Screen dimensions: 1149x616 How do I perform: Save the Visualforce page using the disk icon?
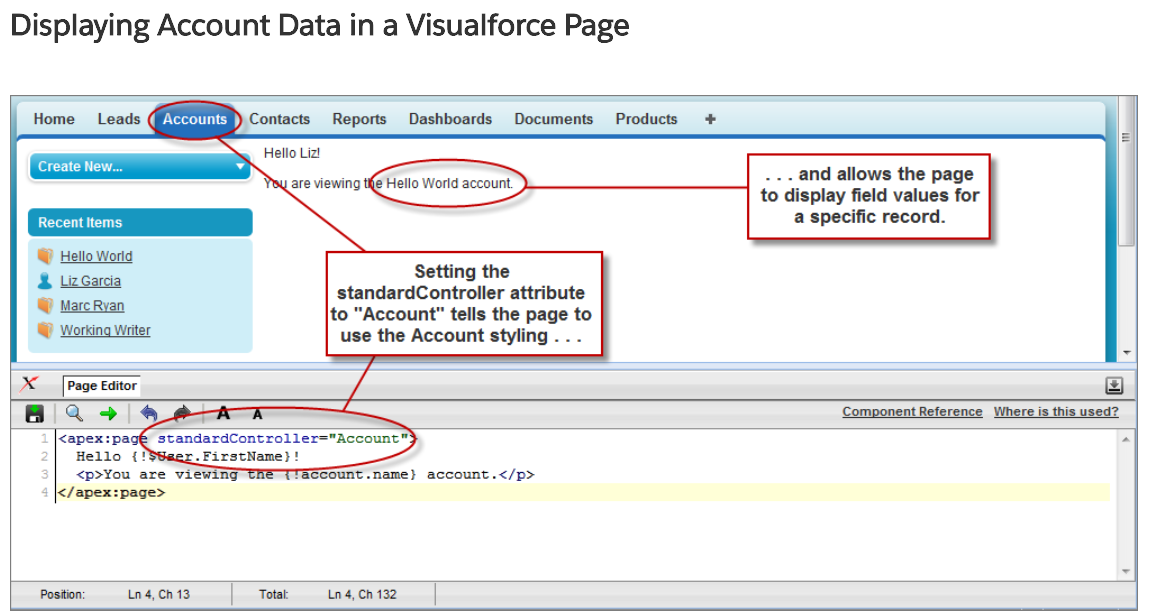click(x=35, y=413)
